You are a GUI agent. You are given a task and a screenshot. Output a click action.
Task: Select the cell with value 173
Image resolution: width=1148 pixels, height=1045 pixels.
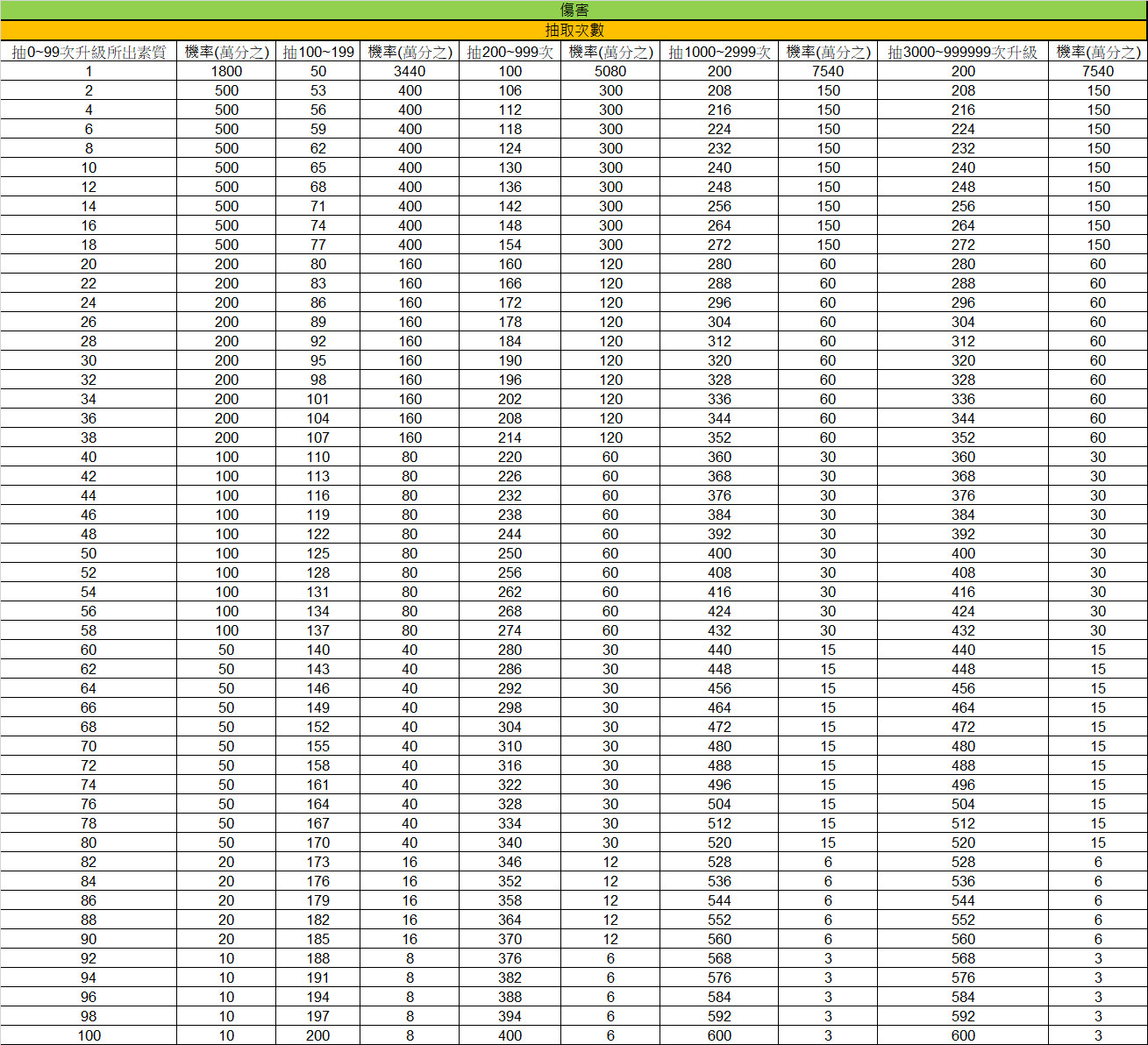[x=317, y=862]
